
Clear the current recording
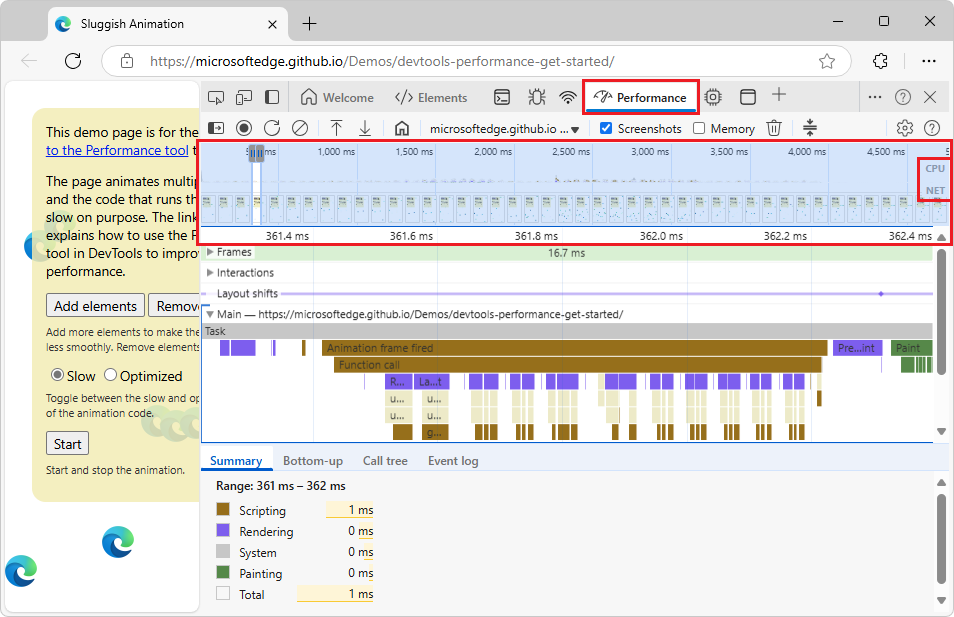point(302,128)
